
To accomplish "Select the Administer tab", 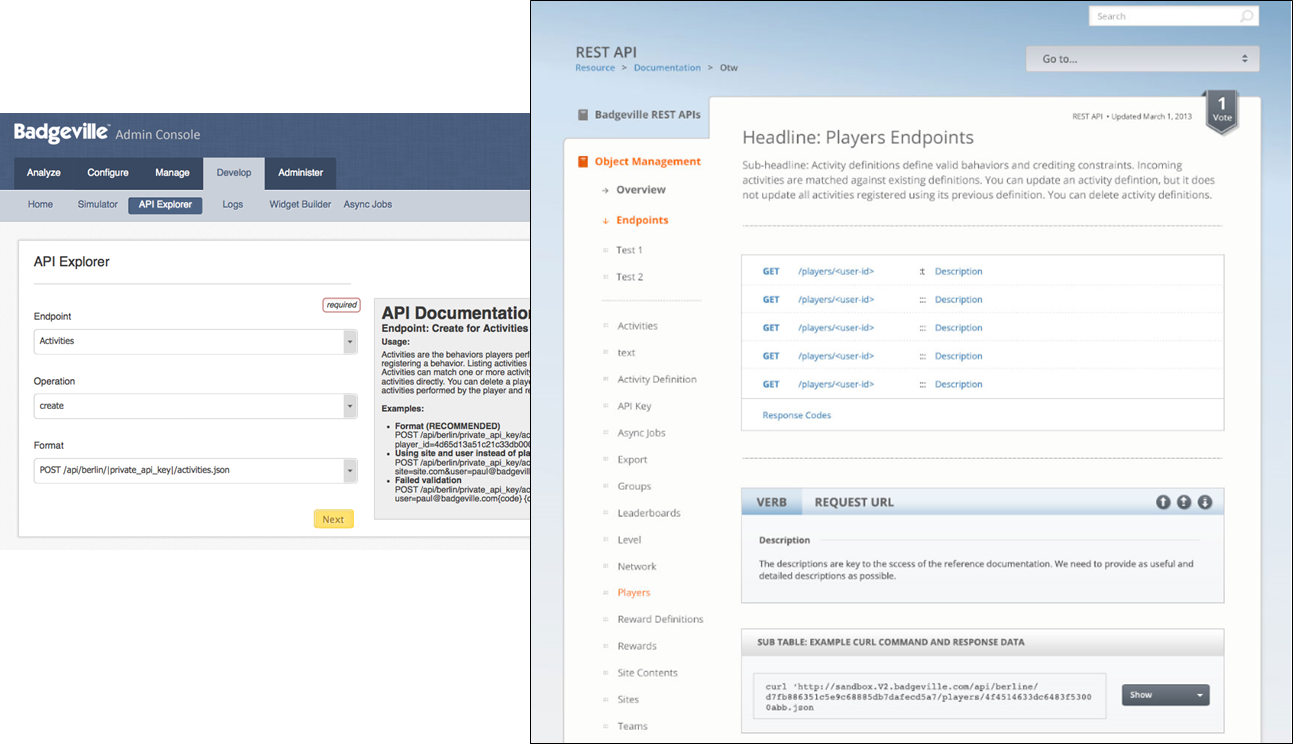I will pos(300,173).
